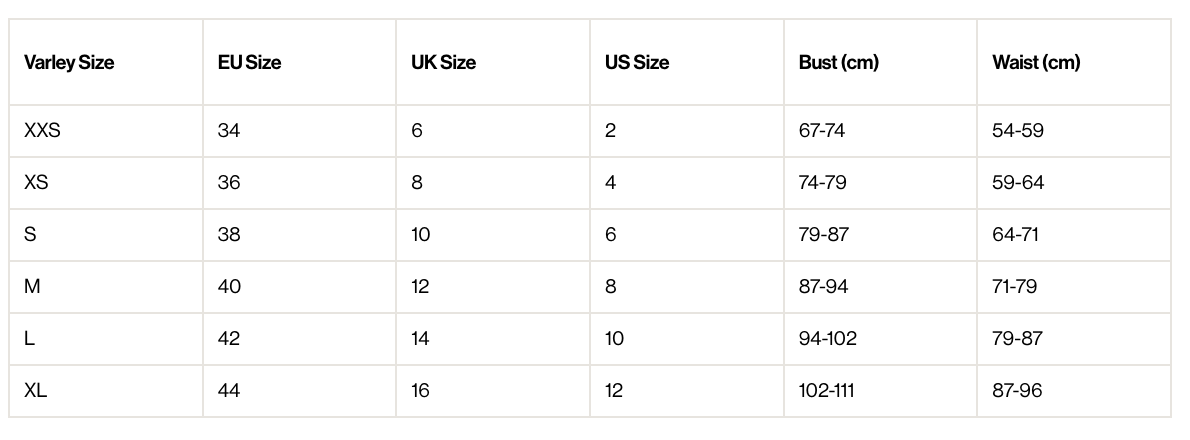
Task: Click the EU Size column header
Action: [x=249, y=62]
